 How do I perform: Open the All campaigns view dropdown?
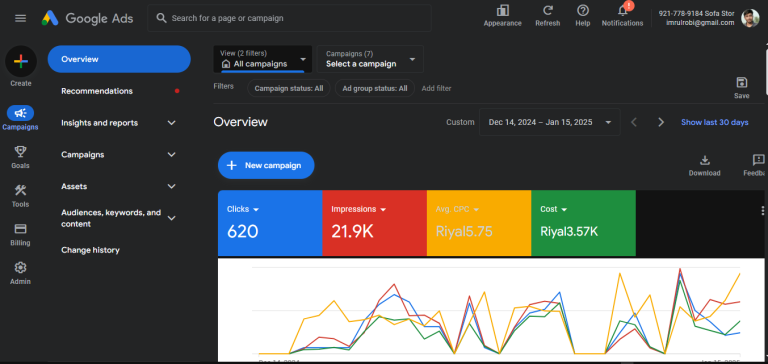263,59
